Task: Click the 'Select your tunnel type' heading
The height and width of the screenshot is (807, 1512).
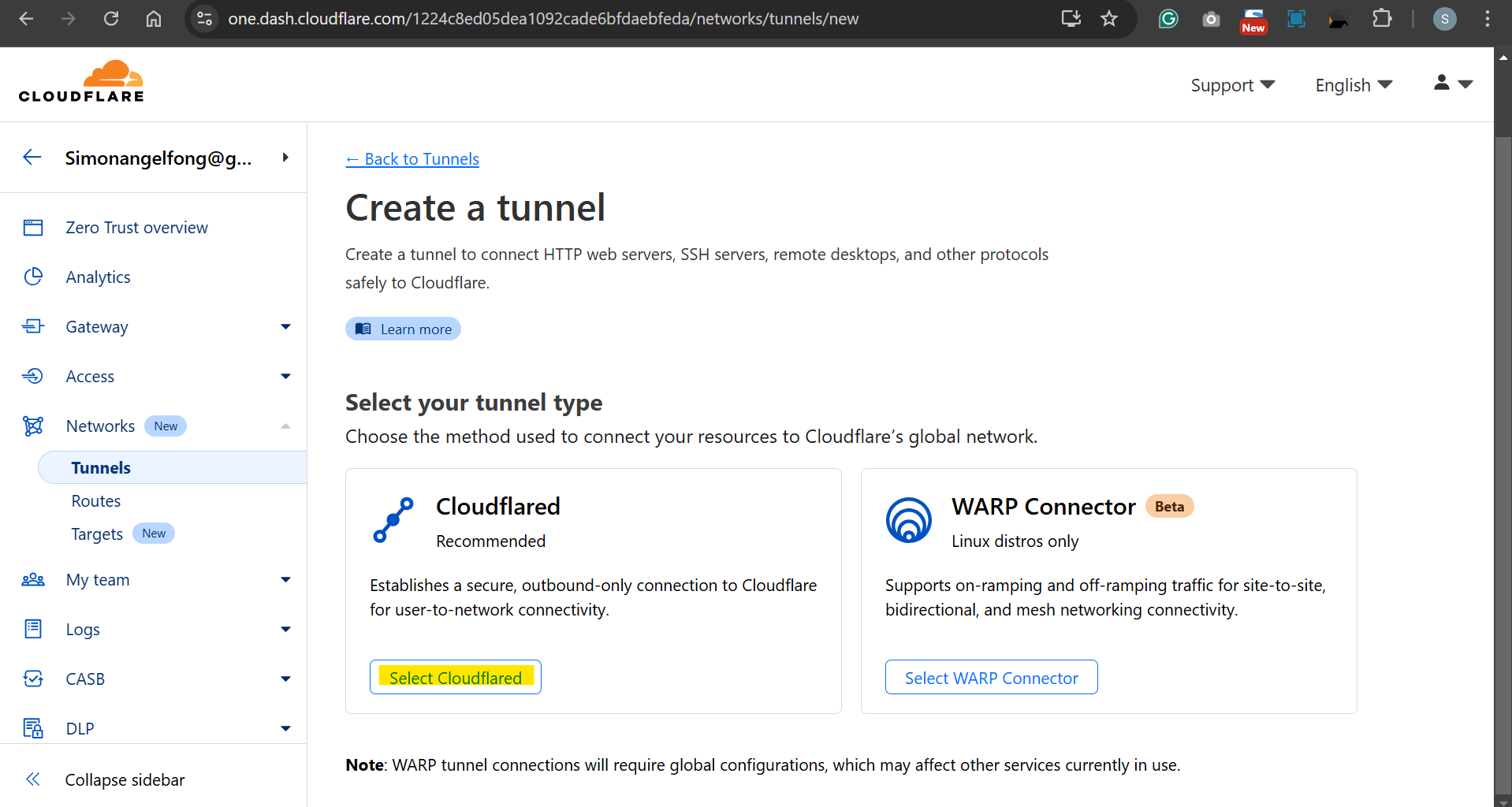Action: click(474, 403)
